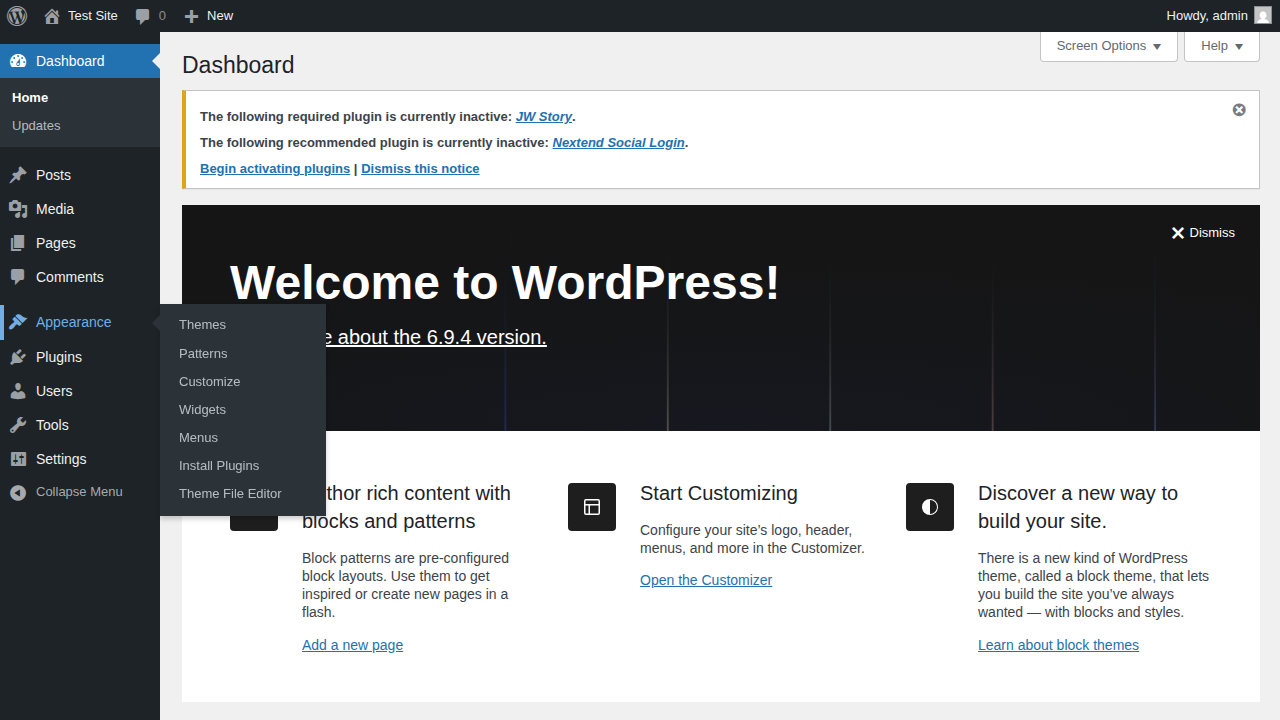Open the comments bubble icon in toolbar

point(143,16)
